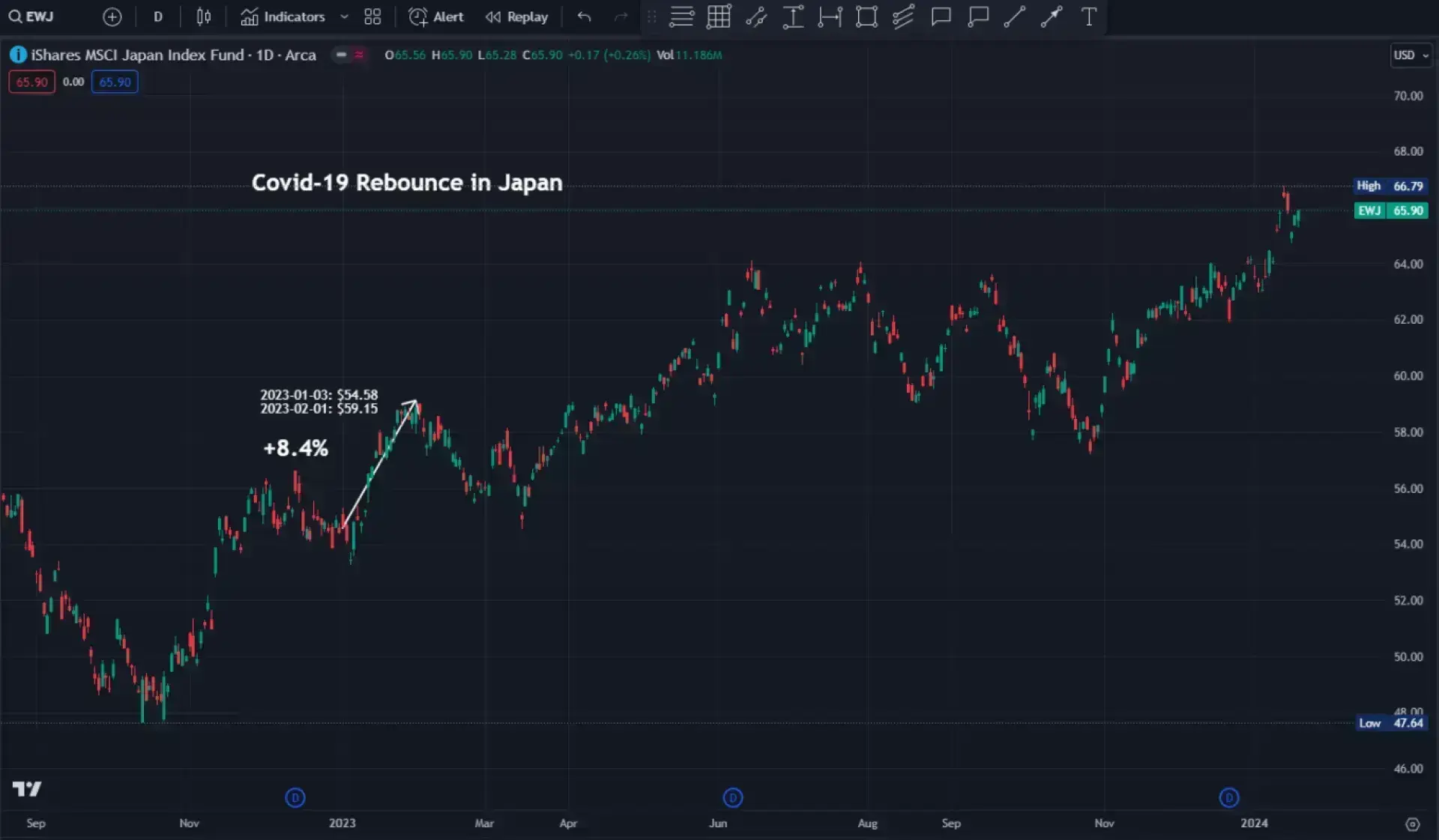Toggle the legend minus collapse indicator
The height and width of the screenshot is (840, 1439).
pos(341,55)
